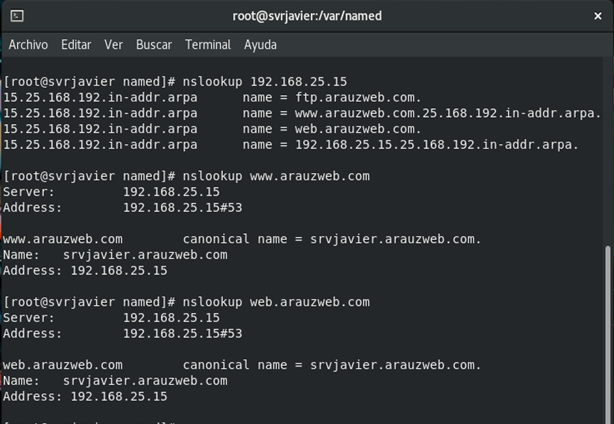Click the root@svrjavier:/var/named window title
The height and width of the screenshot is (424, 614).
pyautogui.click(x=307, y=16)
